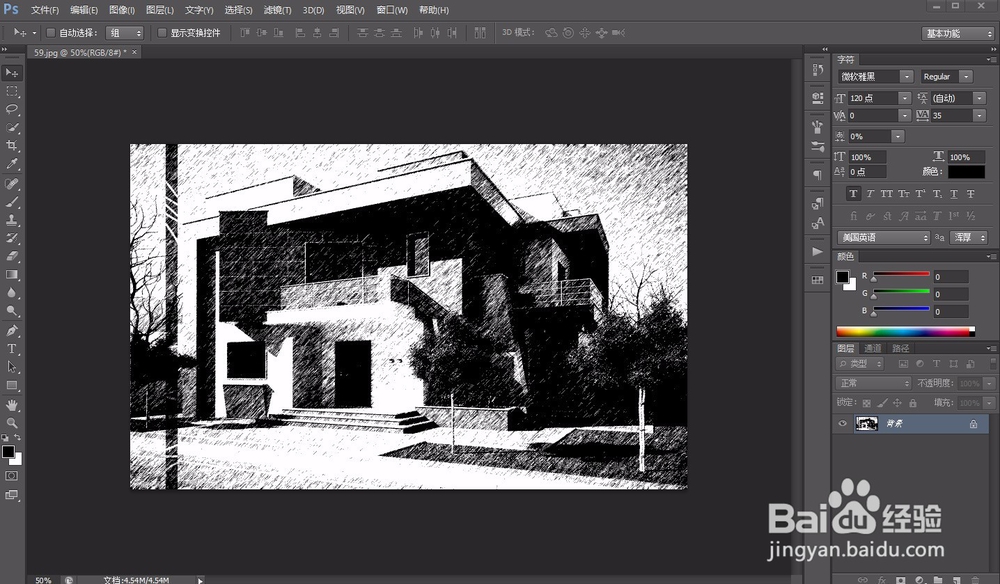Click the 背景 layer thumbnail
This screenshot has height=584, width=1000.
866,423
